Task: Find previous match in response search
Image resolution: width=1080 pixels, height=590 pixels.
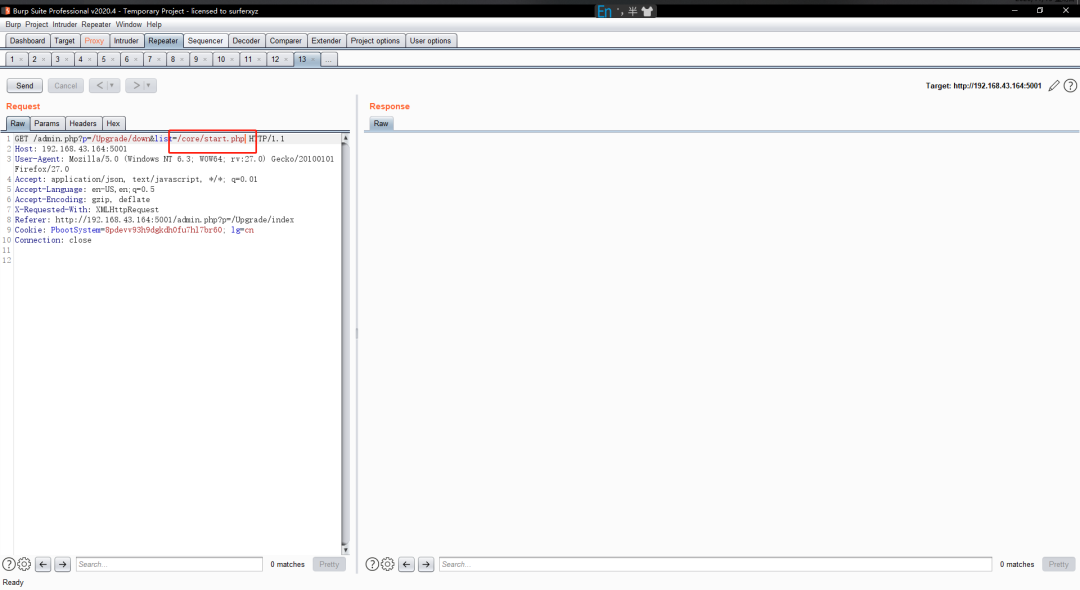Action: tap(406, 564)
